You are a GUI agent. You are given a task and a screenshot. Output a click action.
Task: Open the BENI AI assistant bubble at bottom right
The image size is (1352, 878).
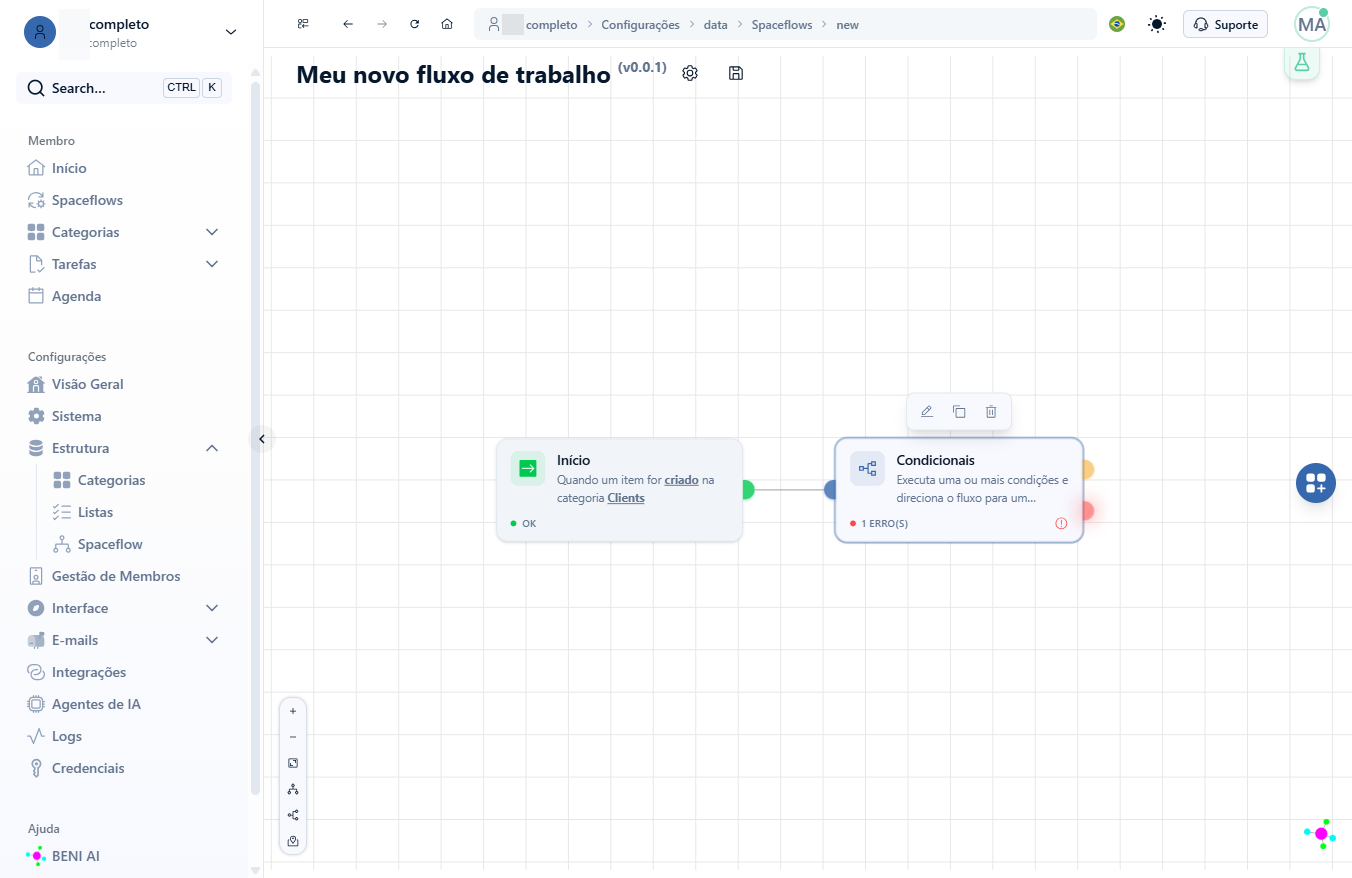point(1321,834)
